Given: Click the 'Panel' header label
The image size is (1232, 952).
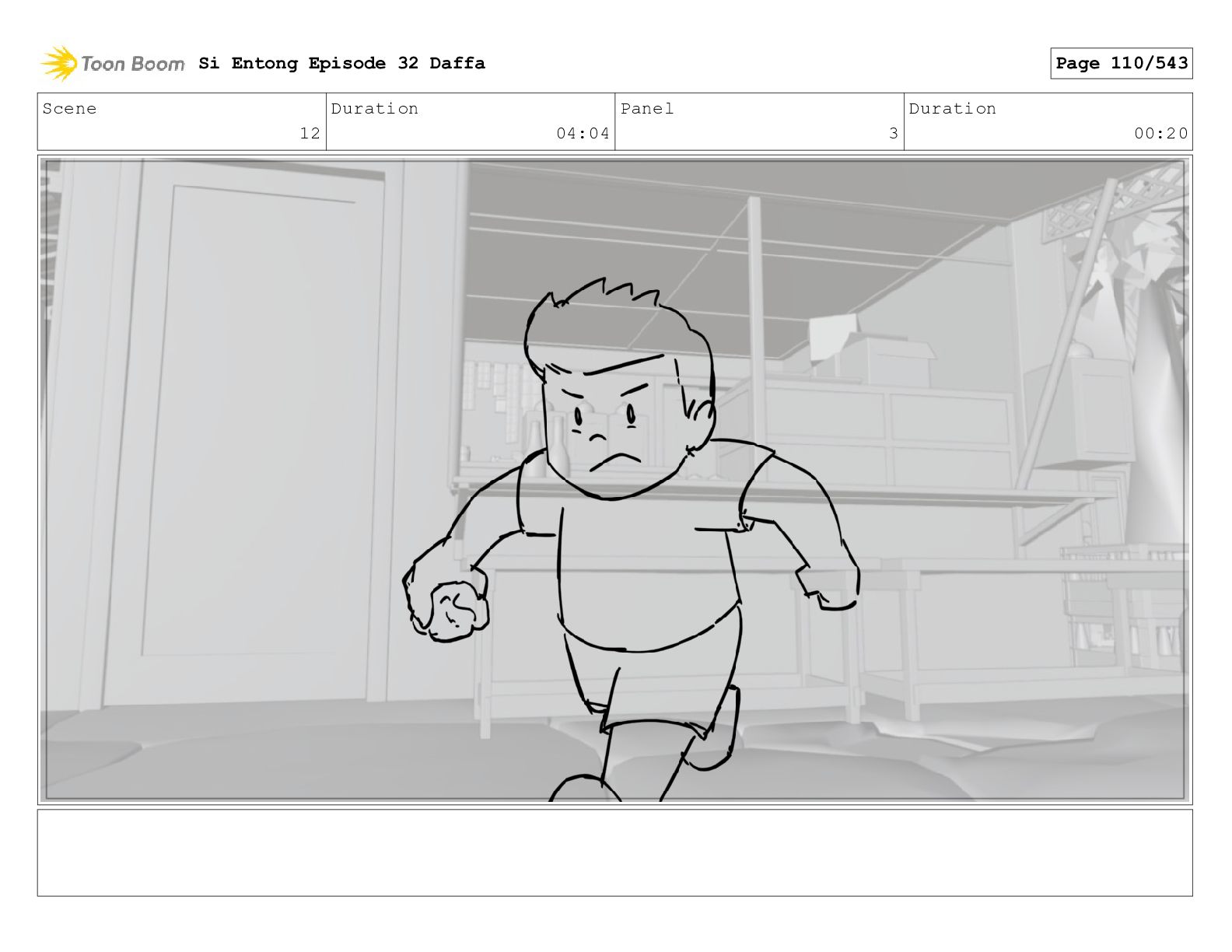Looking at the screenshot, I should (x=647, y=109).
